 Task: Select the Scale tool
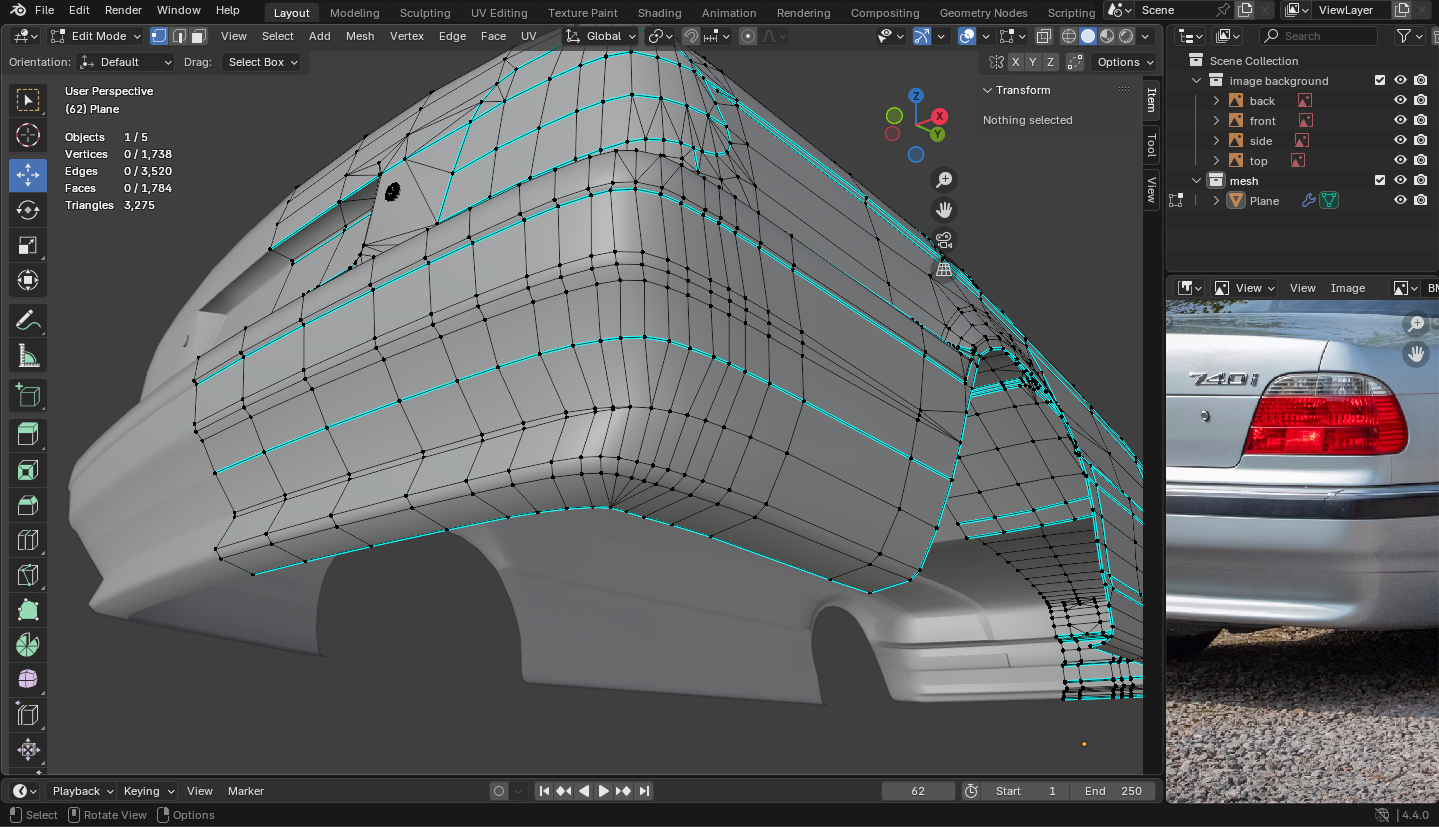28,246
